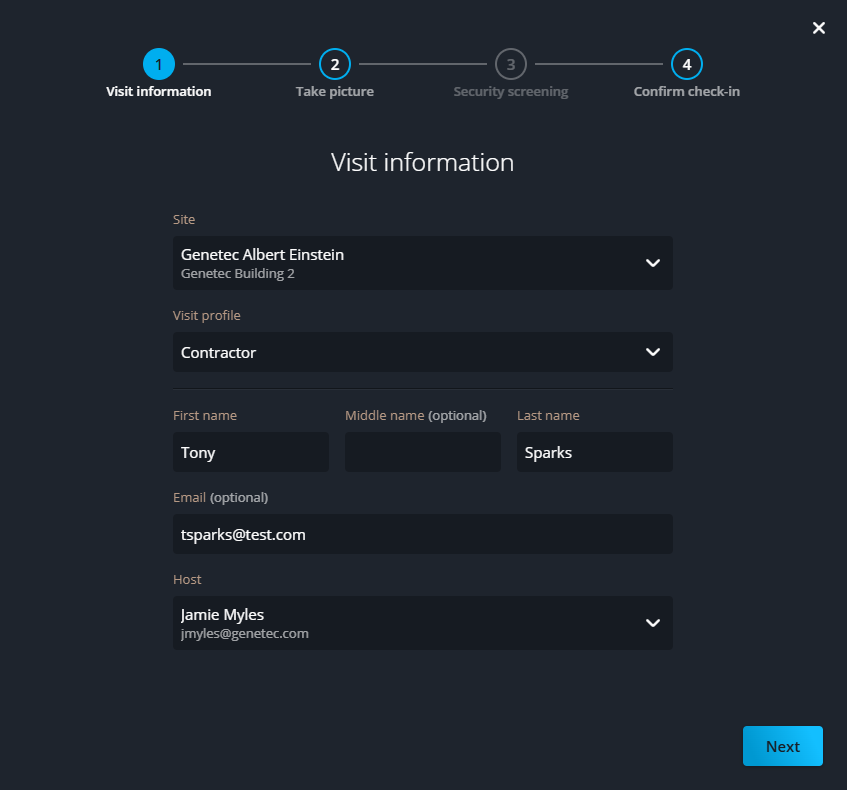Click the Next button to proceed
847x790 pixels.
782,745
